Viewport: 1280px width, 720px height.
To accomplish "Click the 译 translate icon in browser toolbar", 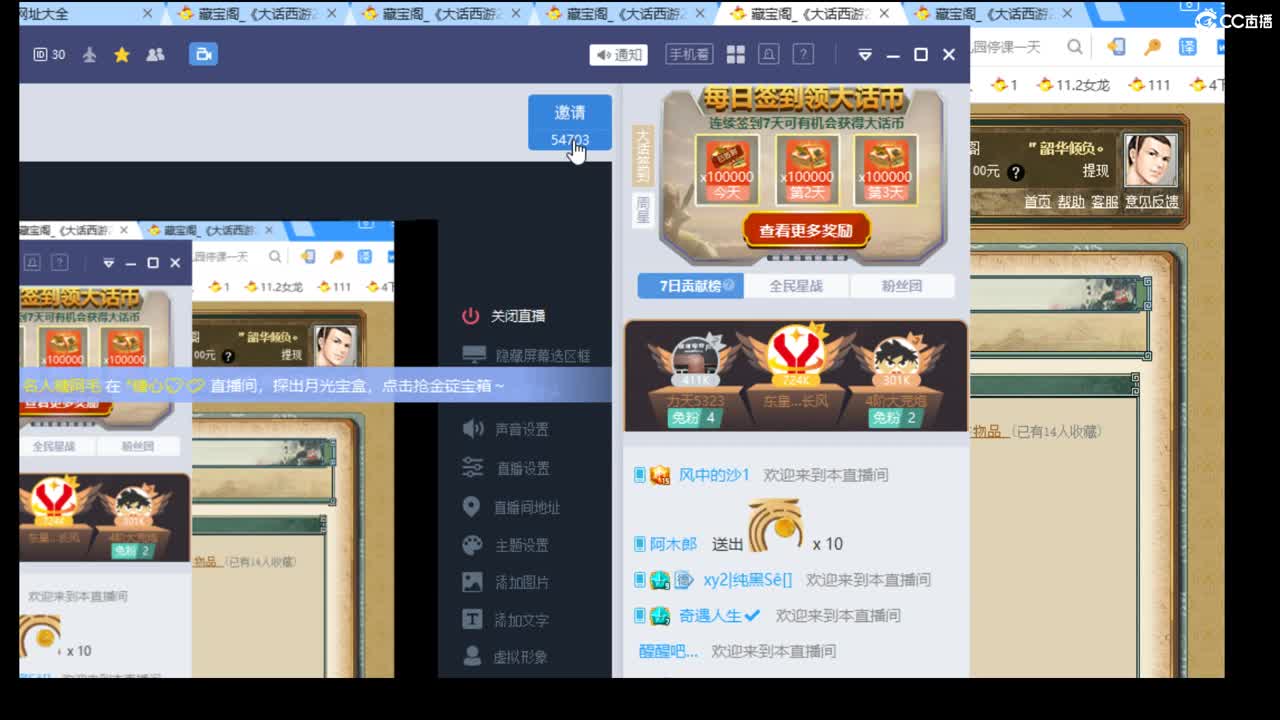I will tap(1187, 47).
